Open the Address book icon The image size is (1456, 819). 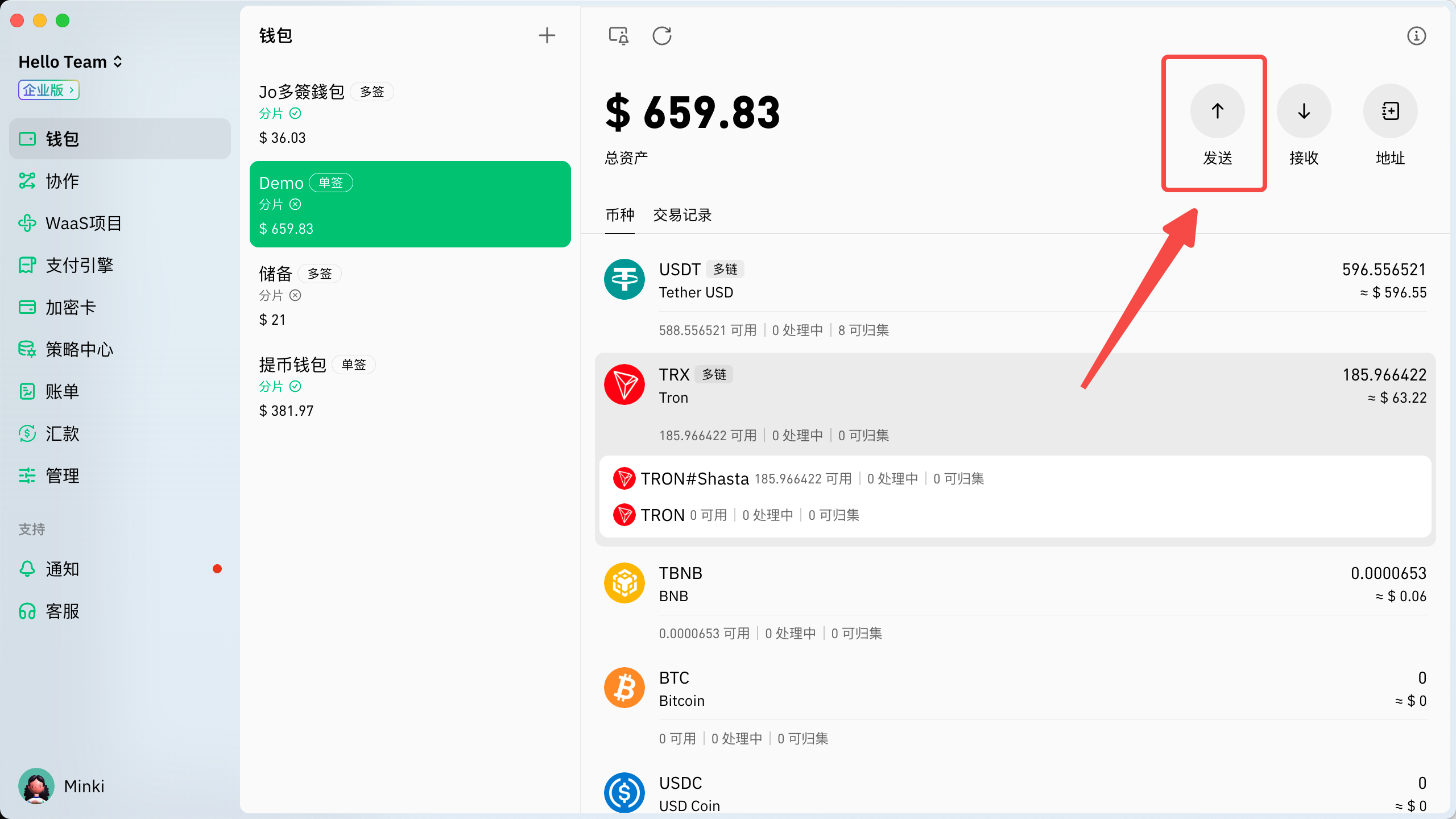point(1390,111)
